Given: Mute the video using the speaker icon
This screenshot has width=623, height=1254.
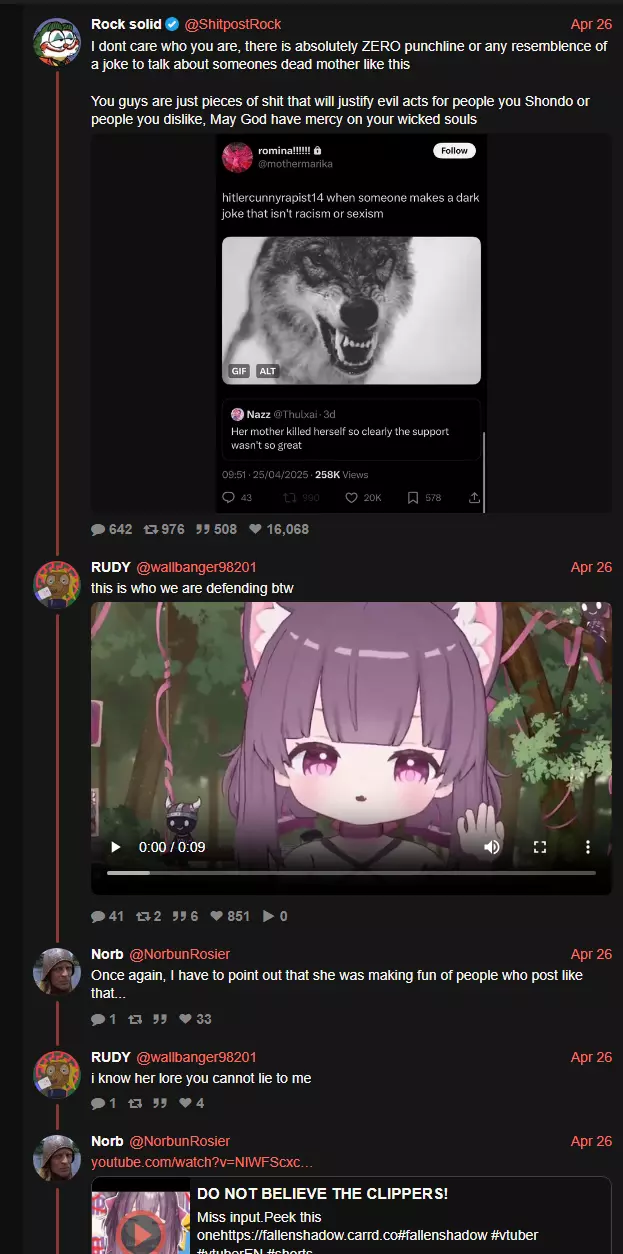Looking at the screenshot, I should (492, 847).
